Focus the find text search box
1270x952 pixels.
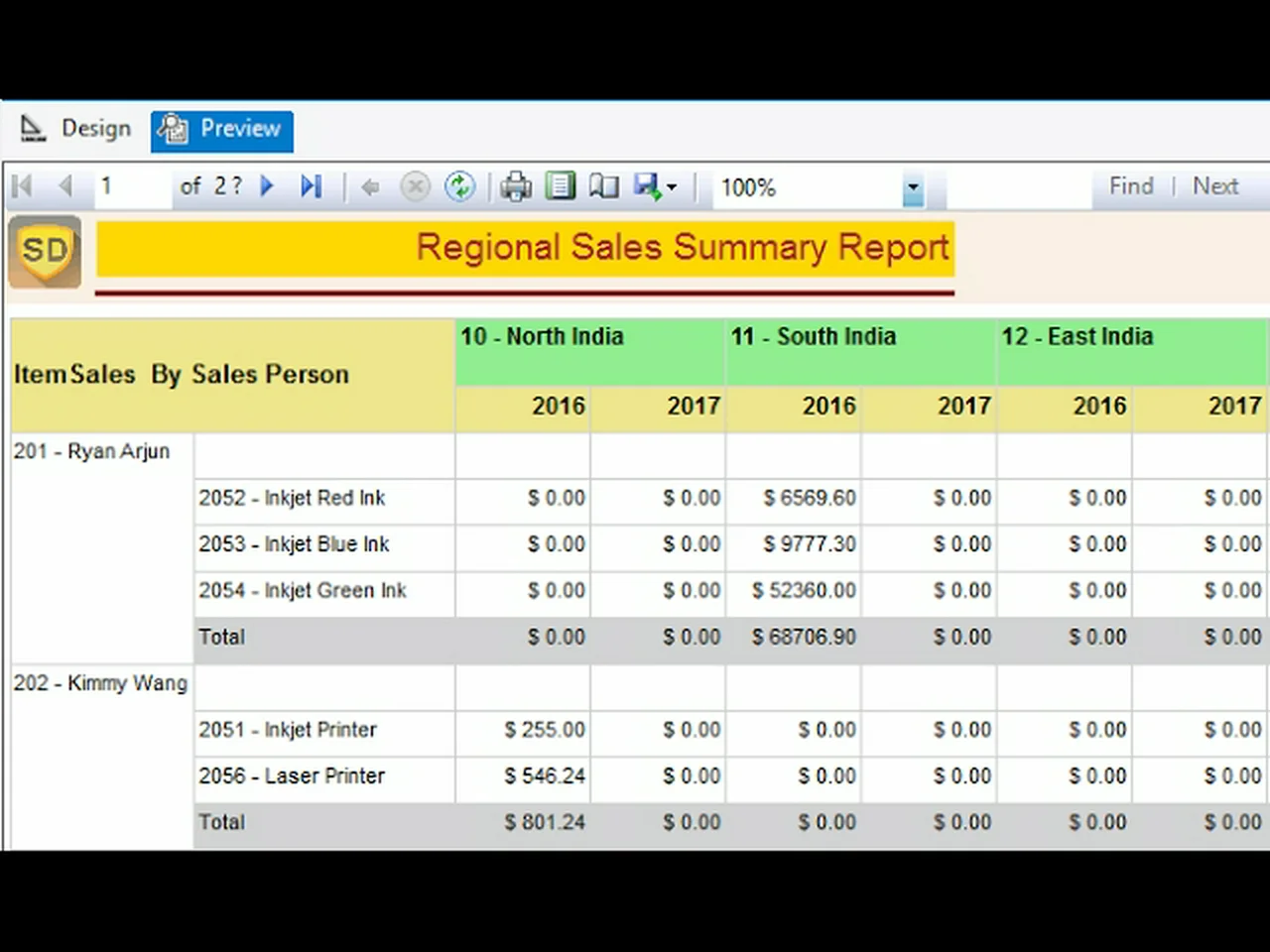(x=1018, y=187)
